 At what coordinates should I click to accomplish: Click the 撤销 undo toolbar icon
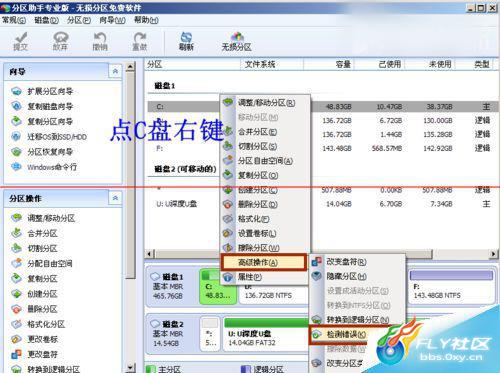click(100, 41)
